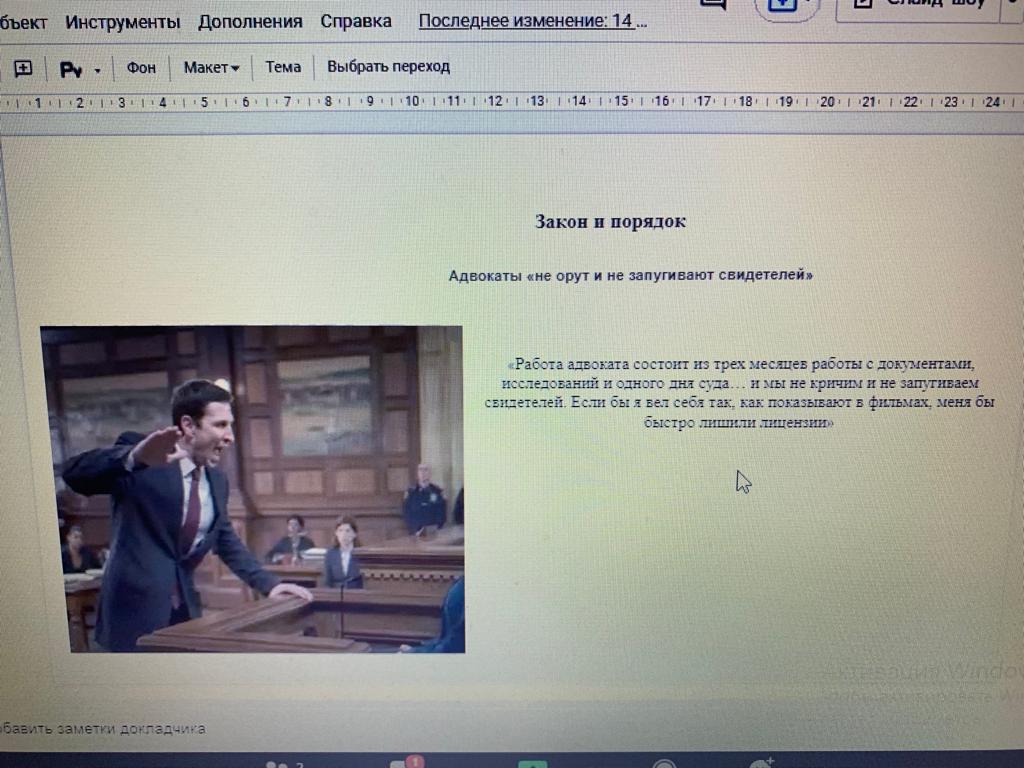This screenshot has width=1024, height=768.
Task: Click the add comment icon in toolbar
Action: coord(22,69)
